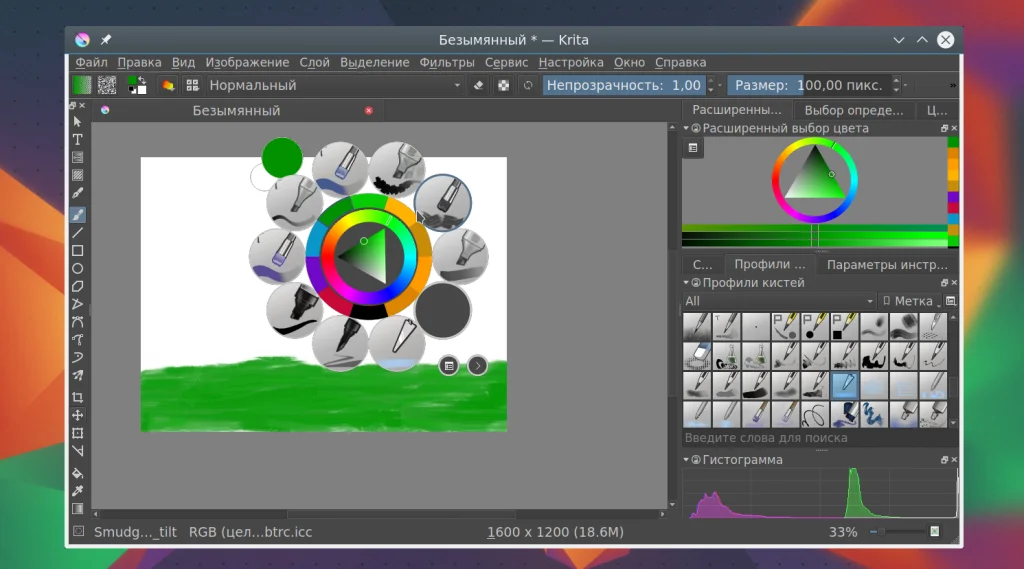
Task: Adjust the Непрозрачность opacity slider
Action: point(624,86)
